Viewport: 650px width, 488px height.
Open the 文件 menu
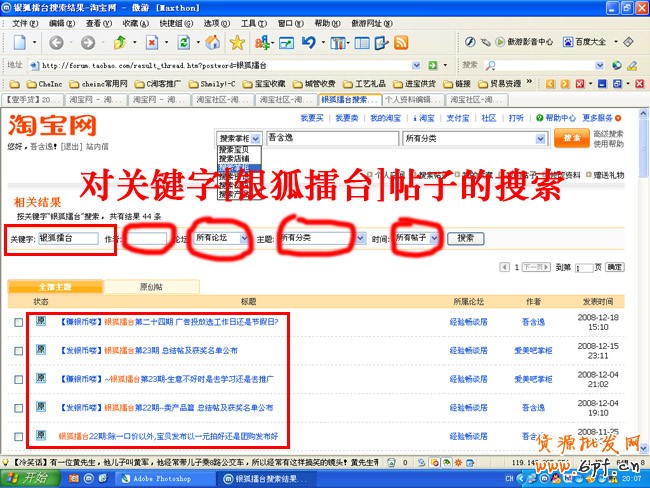(x=25, y=23)
